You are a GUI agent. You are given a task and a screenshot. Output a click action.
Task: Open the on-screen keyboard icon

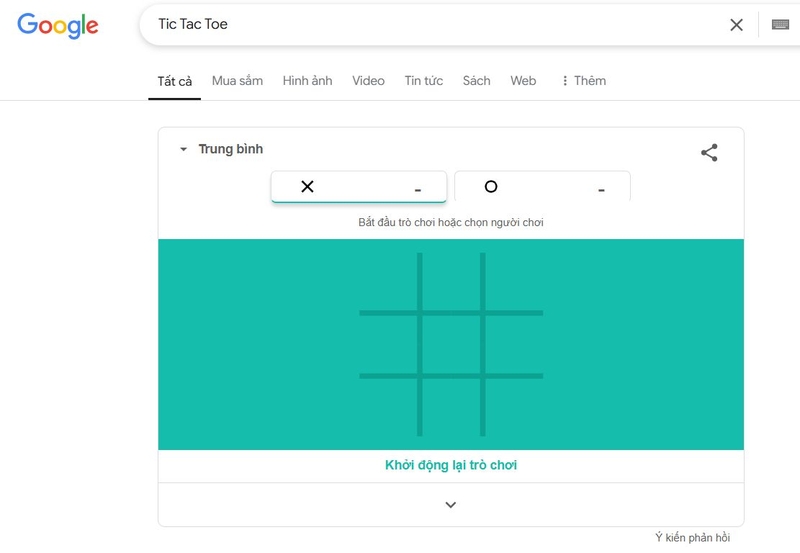(x=780, y=24)
